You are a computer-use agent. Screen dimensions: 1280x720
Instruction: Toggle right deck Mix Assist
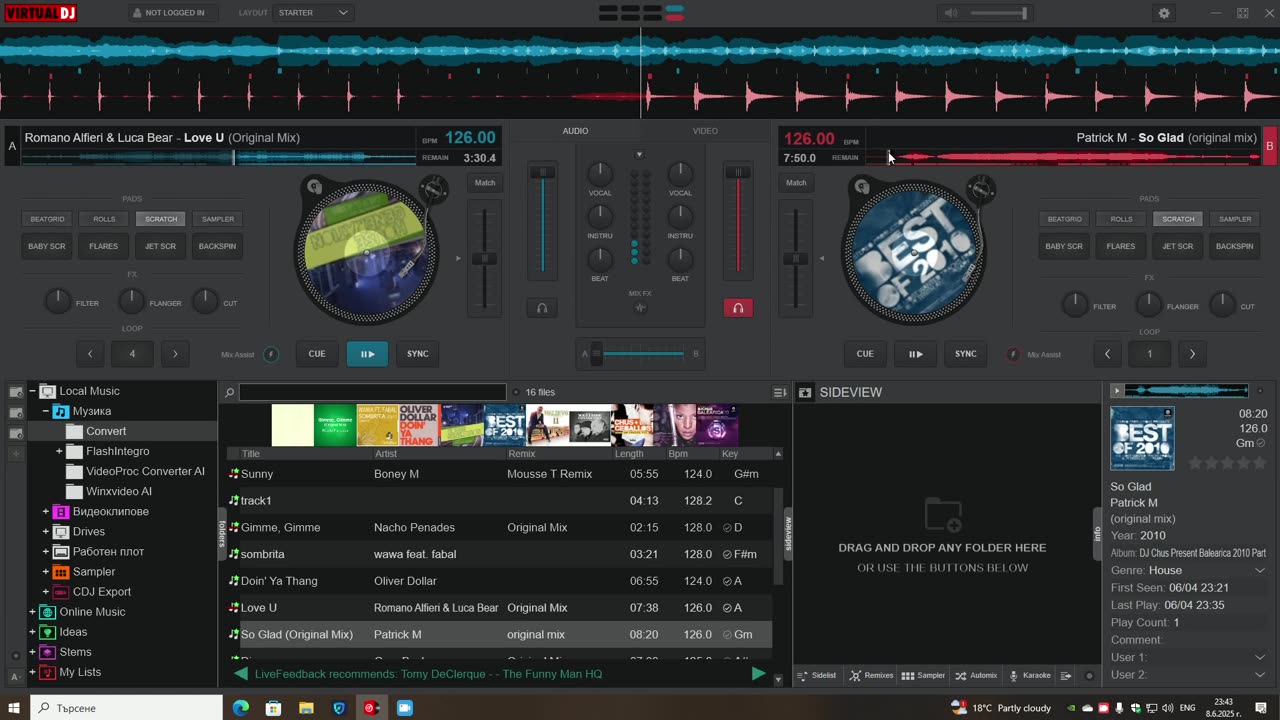[x=1013, y=354]
